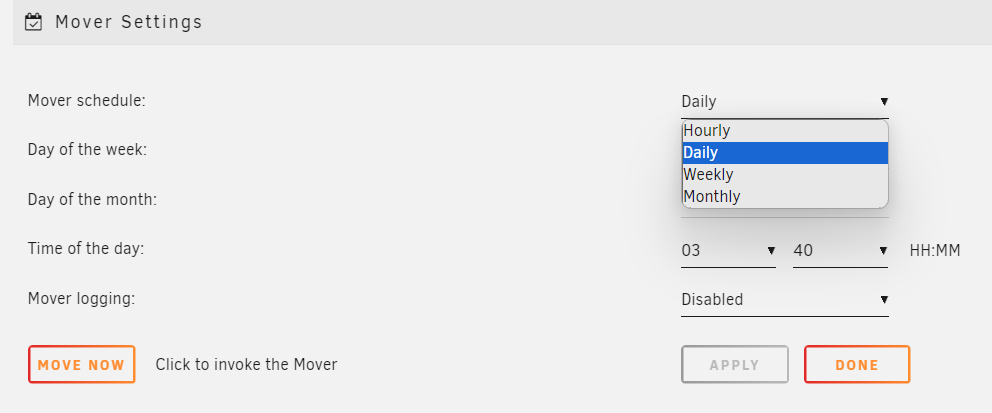Click the Day of the month label
The width and height of the screenshot is (992, 413).
(92, 199)
